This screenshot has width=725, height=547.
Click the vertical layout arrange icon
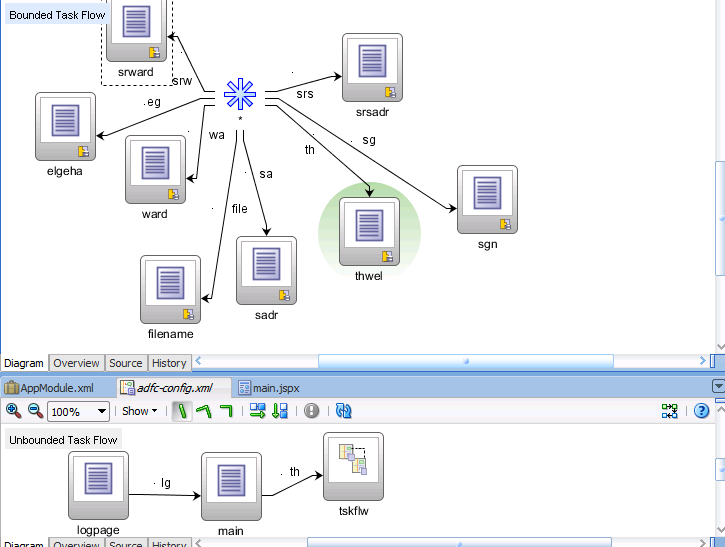280,411
